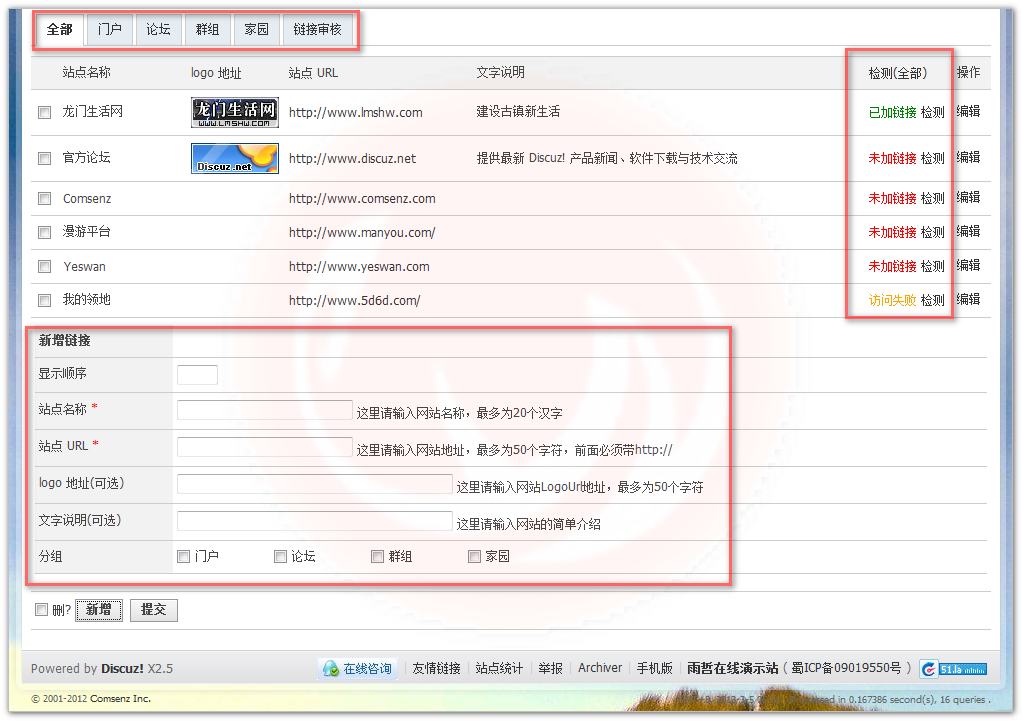Enable the 群组 group checkbox
Image resolution: width=1022 pixels, height=721 pixels.
(377, 556)
